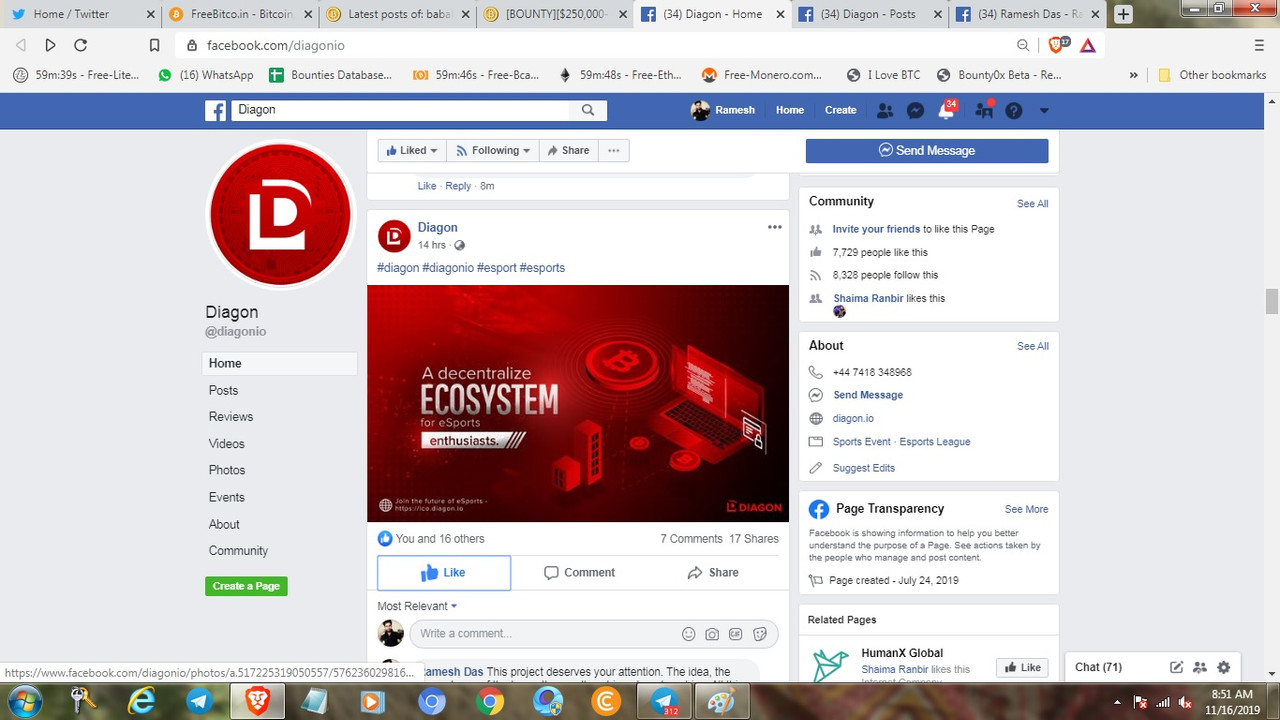Select Events in page sidebar
1280x720 pixels.
[x=227, y=497]
